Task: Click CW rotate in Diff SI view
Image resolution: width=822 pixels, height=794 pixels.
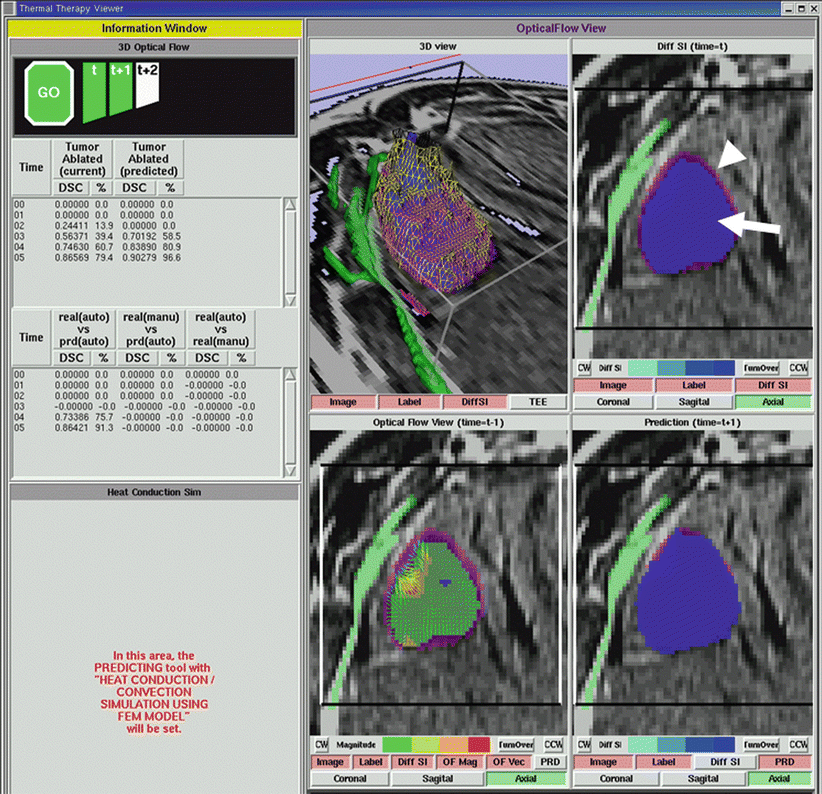Action: pos(582,368)
